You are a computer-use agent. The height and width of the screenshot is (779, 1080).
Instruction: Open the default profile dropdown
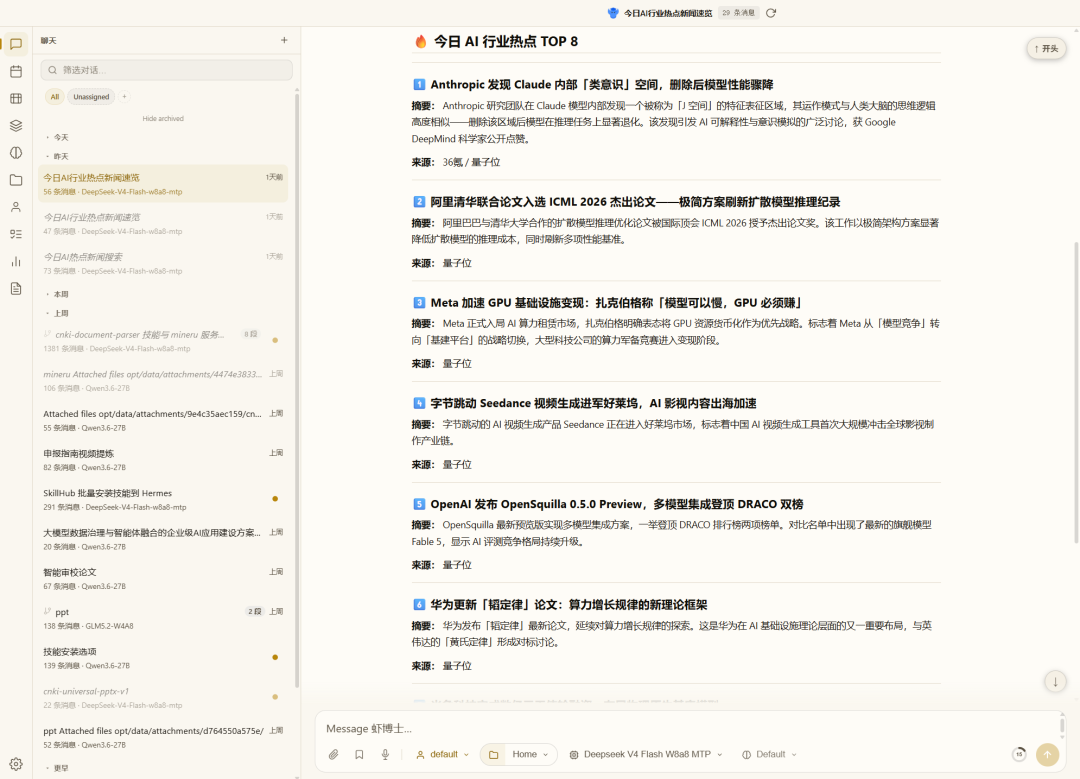[x=443, y=754]
